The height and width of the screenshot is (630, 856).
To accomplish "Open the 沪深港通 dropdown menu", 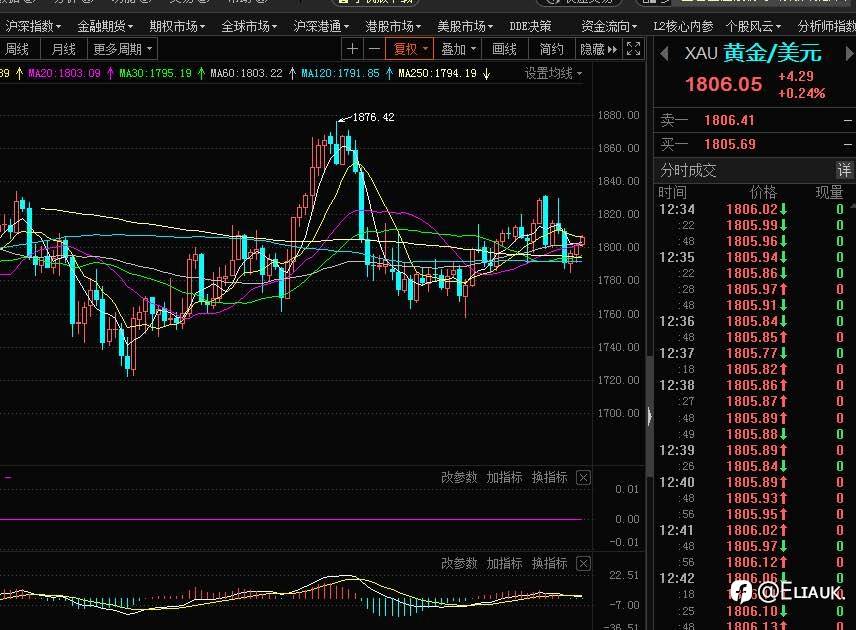I will tap(322, 26).
